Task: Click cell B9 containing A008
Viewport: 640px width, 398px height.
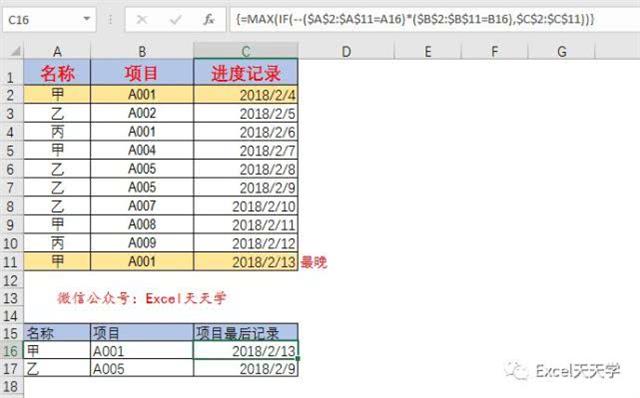Action: (x=142, y=225)
